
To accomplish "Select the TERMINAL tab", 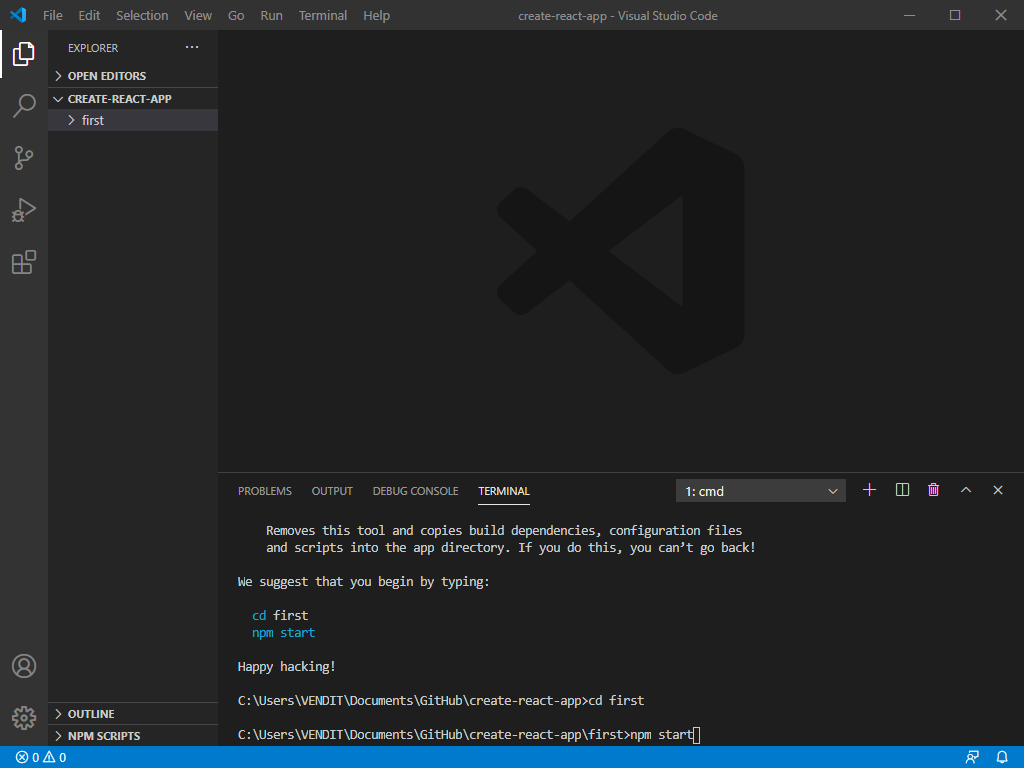I will (504, 491).
